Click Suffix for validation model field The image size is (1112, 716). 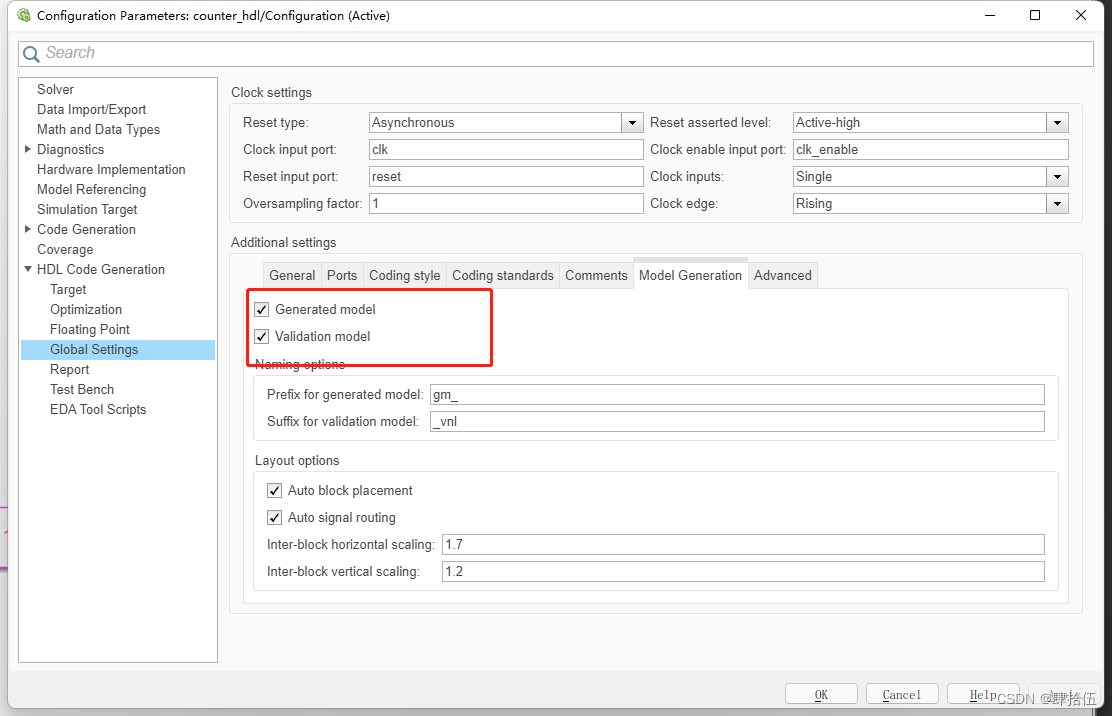pos(737,421)
